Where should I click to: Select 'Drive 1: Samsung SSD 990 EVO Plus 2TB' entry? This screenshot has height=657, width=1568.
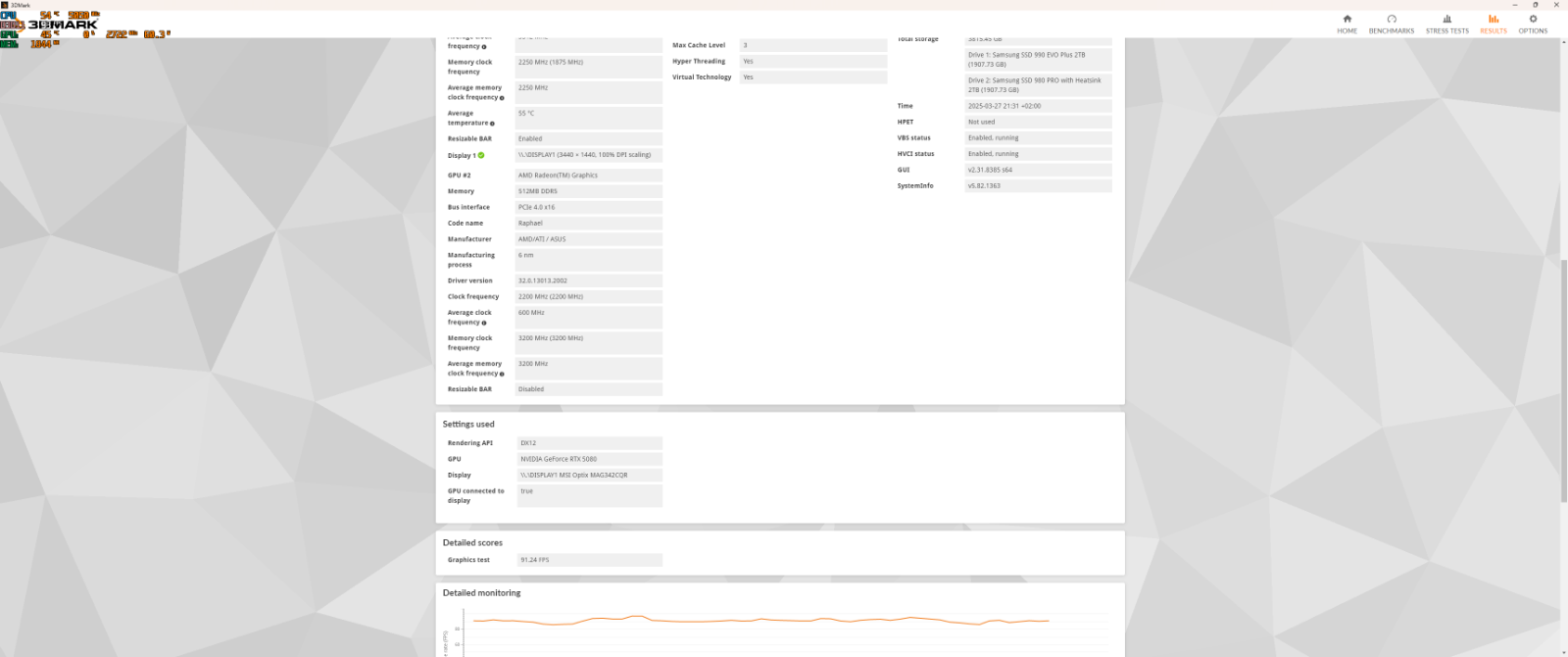1038,59
